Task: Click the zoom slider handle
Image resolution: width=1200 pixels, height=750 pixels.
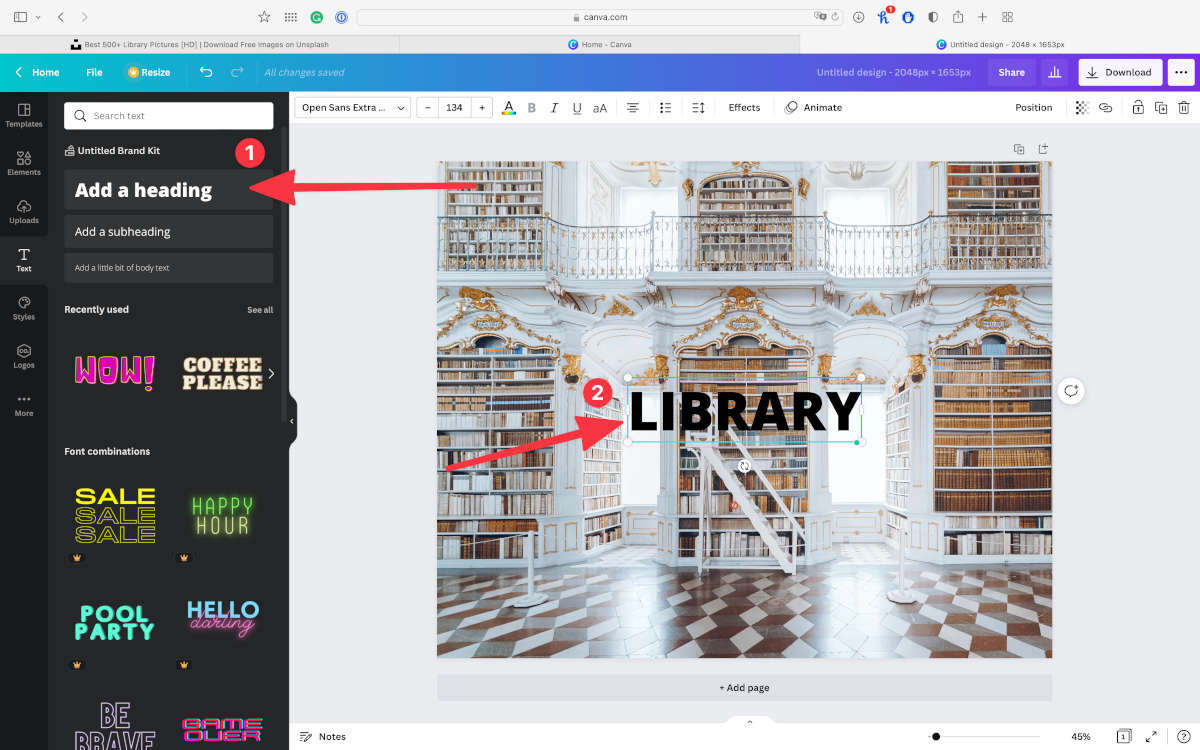Action: click(x=935, y=737)
